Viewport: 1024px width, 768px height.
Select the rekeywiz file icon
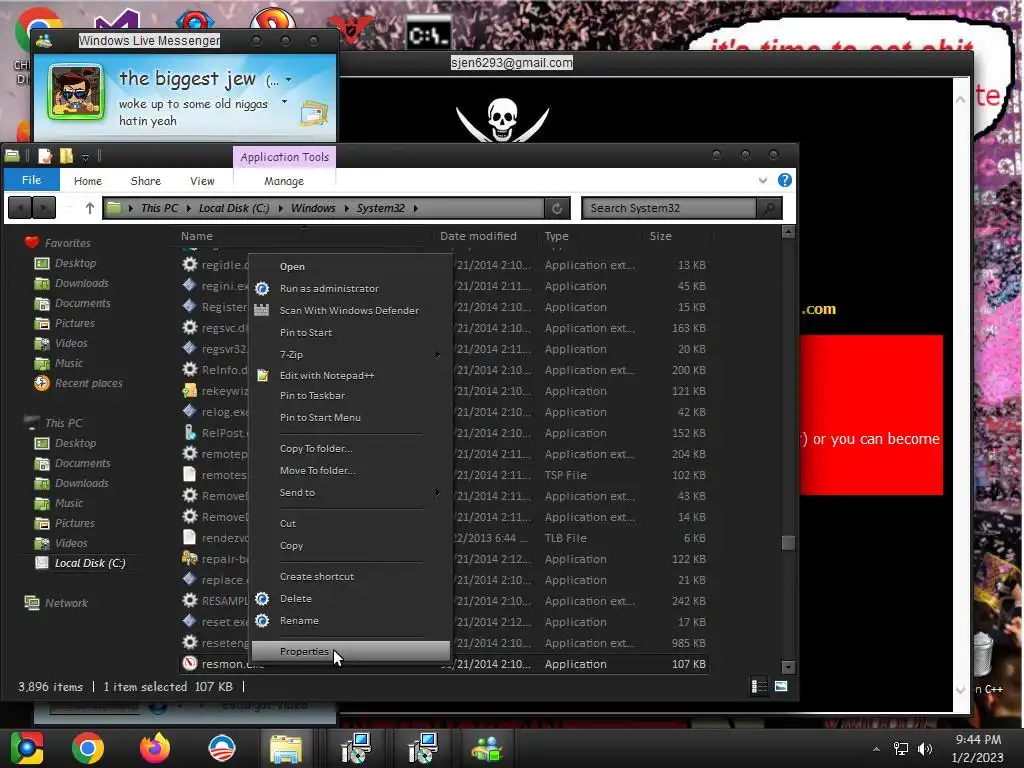pos(189,391)
